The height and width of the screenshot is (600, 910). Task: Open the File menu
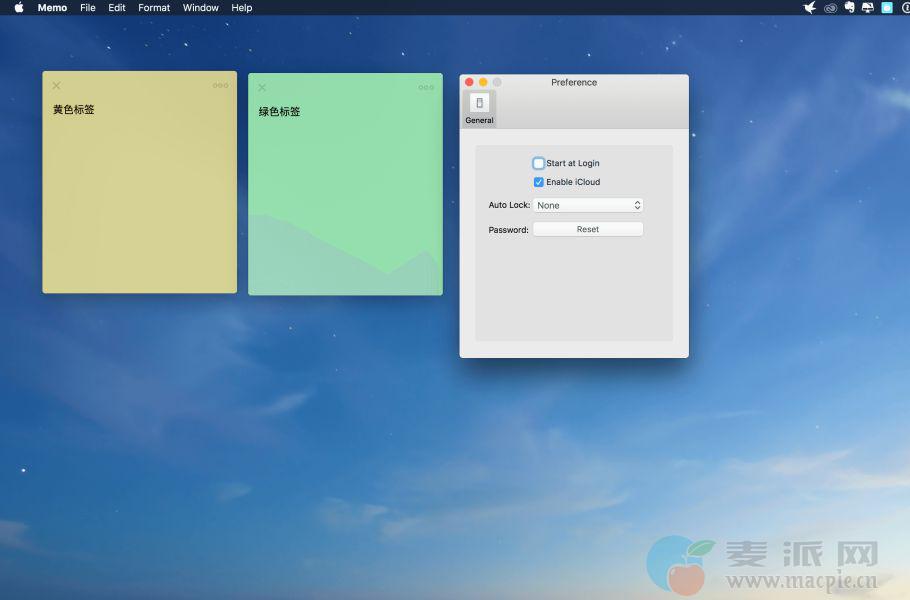[88, 8]
